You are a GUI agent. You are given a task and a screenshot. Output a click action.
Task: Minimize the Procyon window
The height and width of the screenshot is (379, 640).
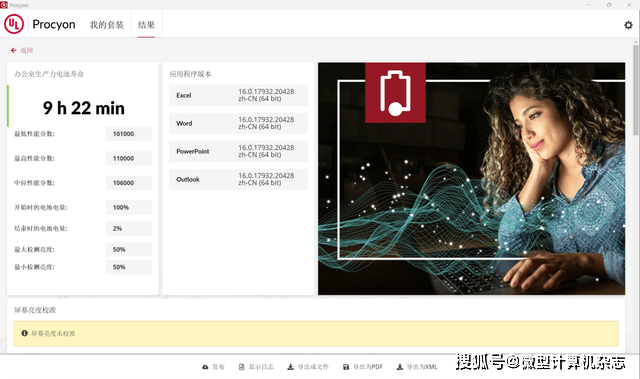(589, 5)
